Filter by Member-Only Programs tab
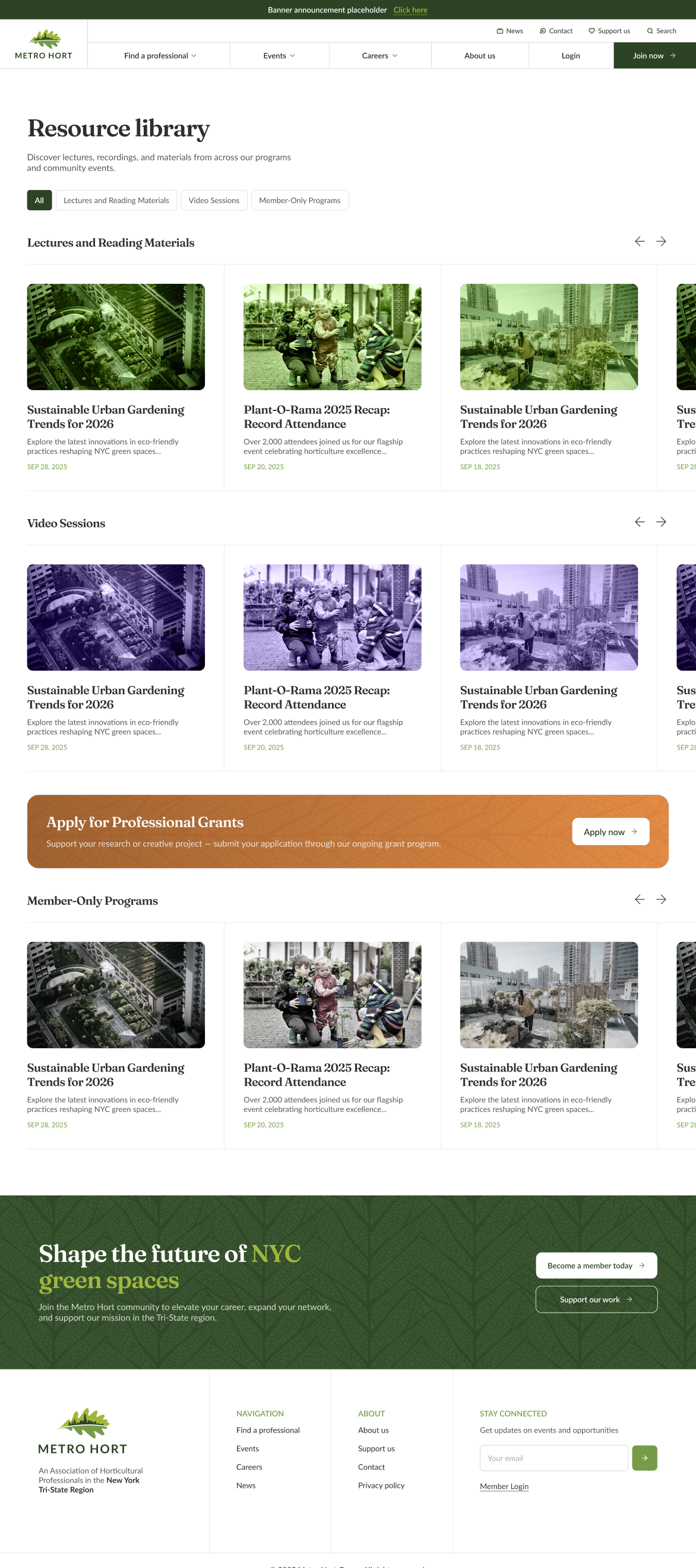The image size is (696, 1568). tap(299, 200)
